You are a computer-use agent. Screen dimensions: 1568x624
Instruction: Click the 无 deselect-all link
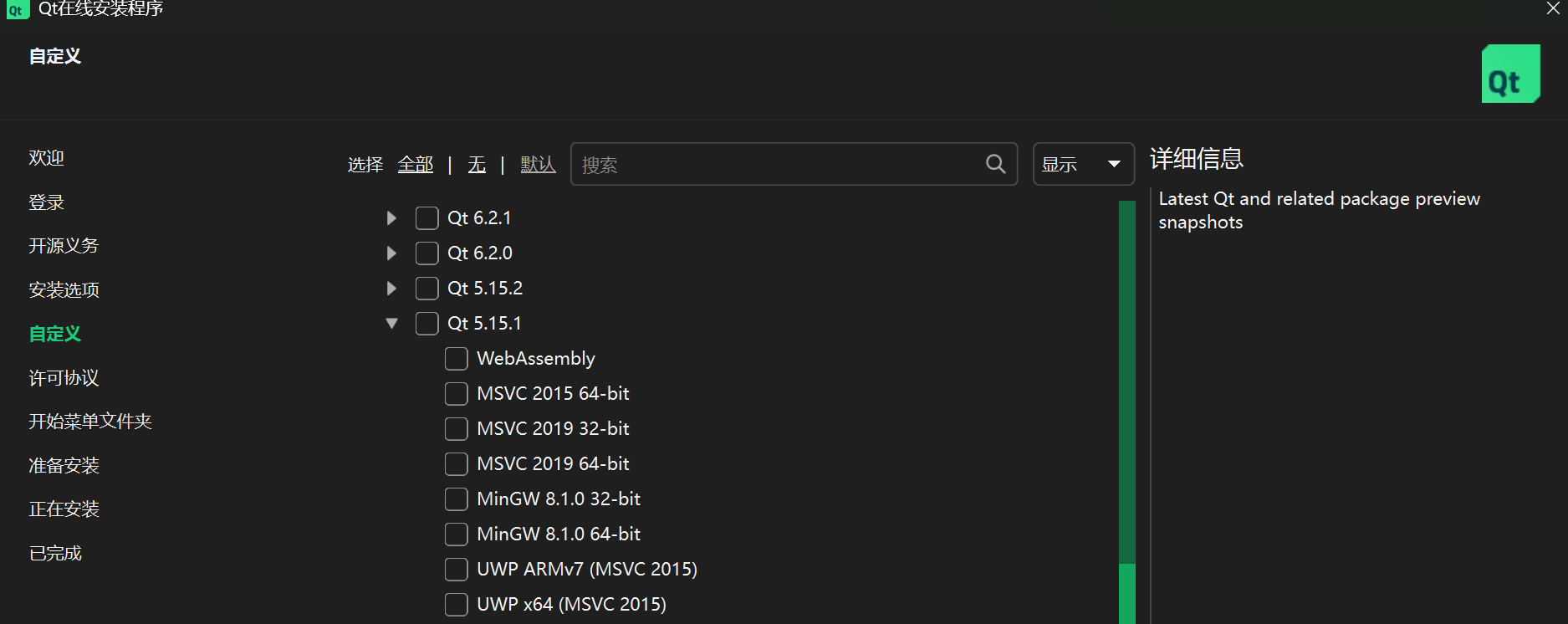477,165
